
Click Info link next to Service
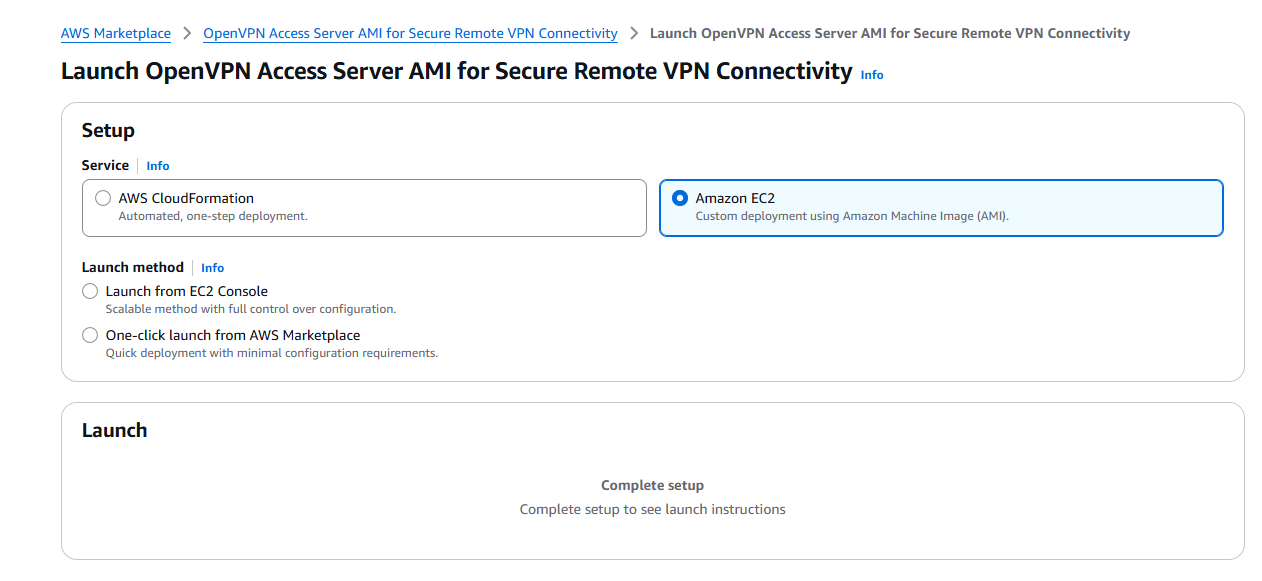158,166
